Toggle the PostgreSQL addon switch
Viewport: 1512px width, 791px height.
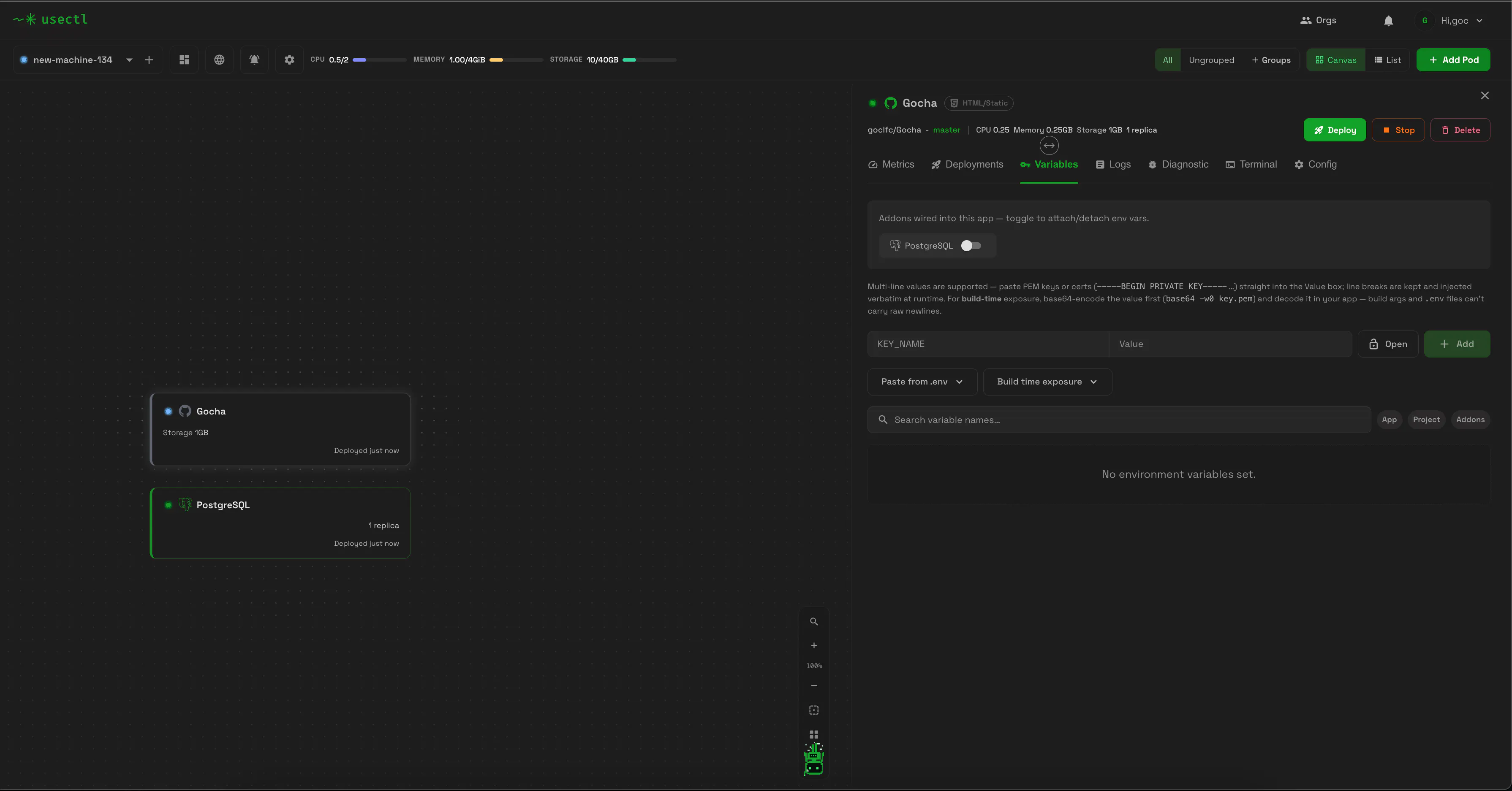(971, 246)
